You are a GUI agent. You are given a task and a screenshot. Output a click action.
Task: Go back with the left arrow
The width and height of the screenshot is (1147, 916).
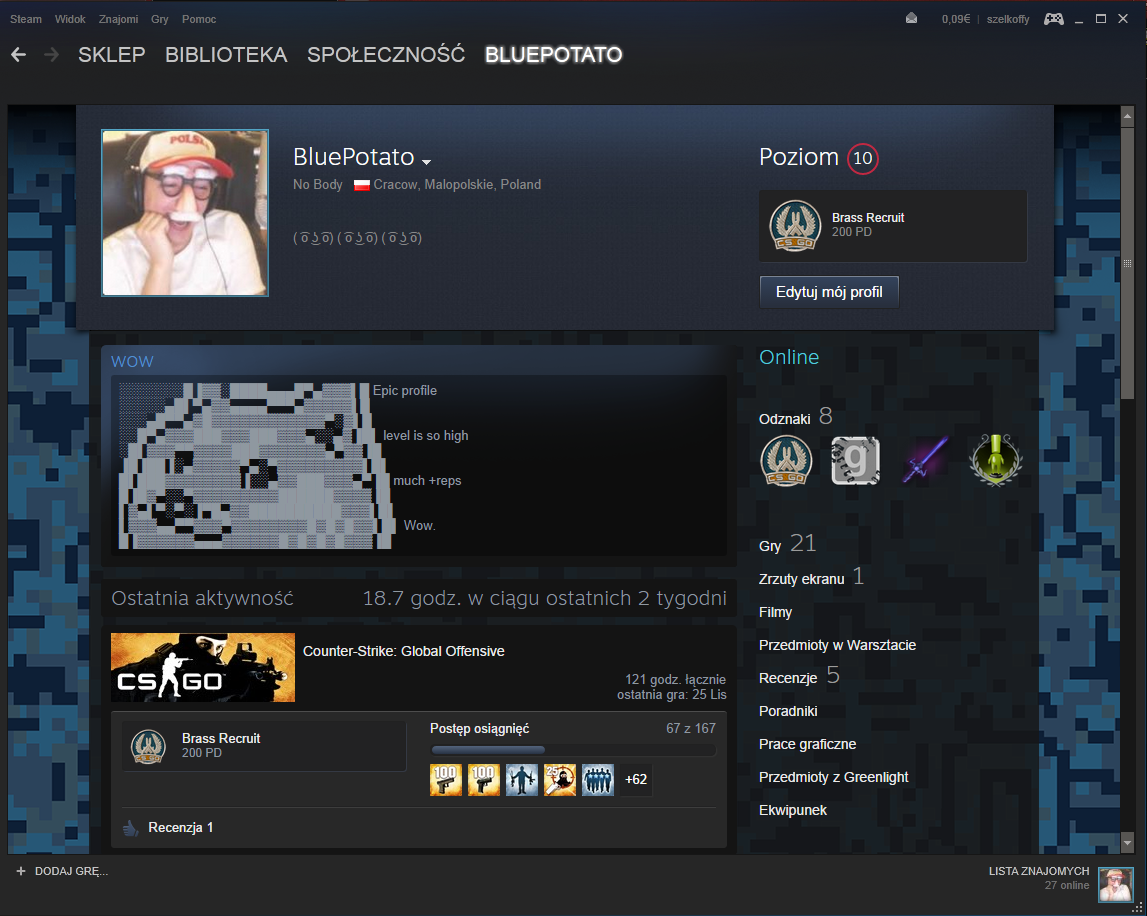(x=18, y=54)
